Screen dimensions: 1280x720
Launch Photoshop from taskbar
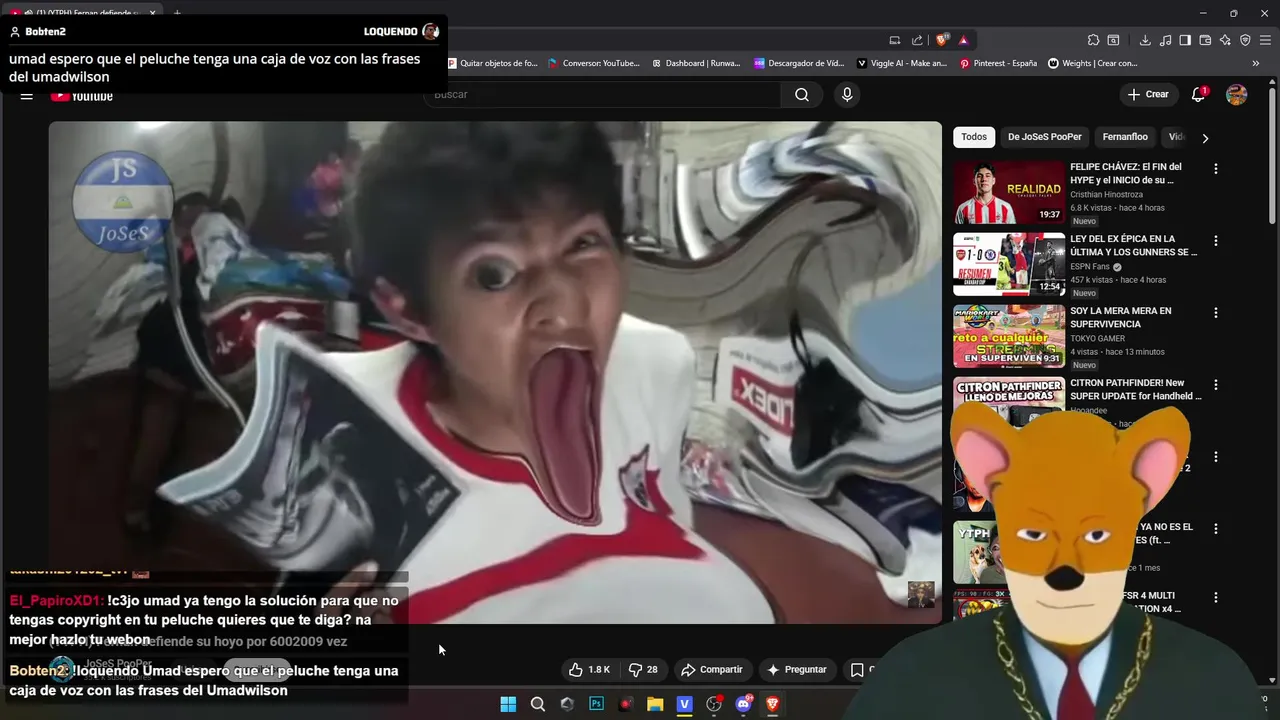(597, 704)
